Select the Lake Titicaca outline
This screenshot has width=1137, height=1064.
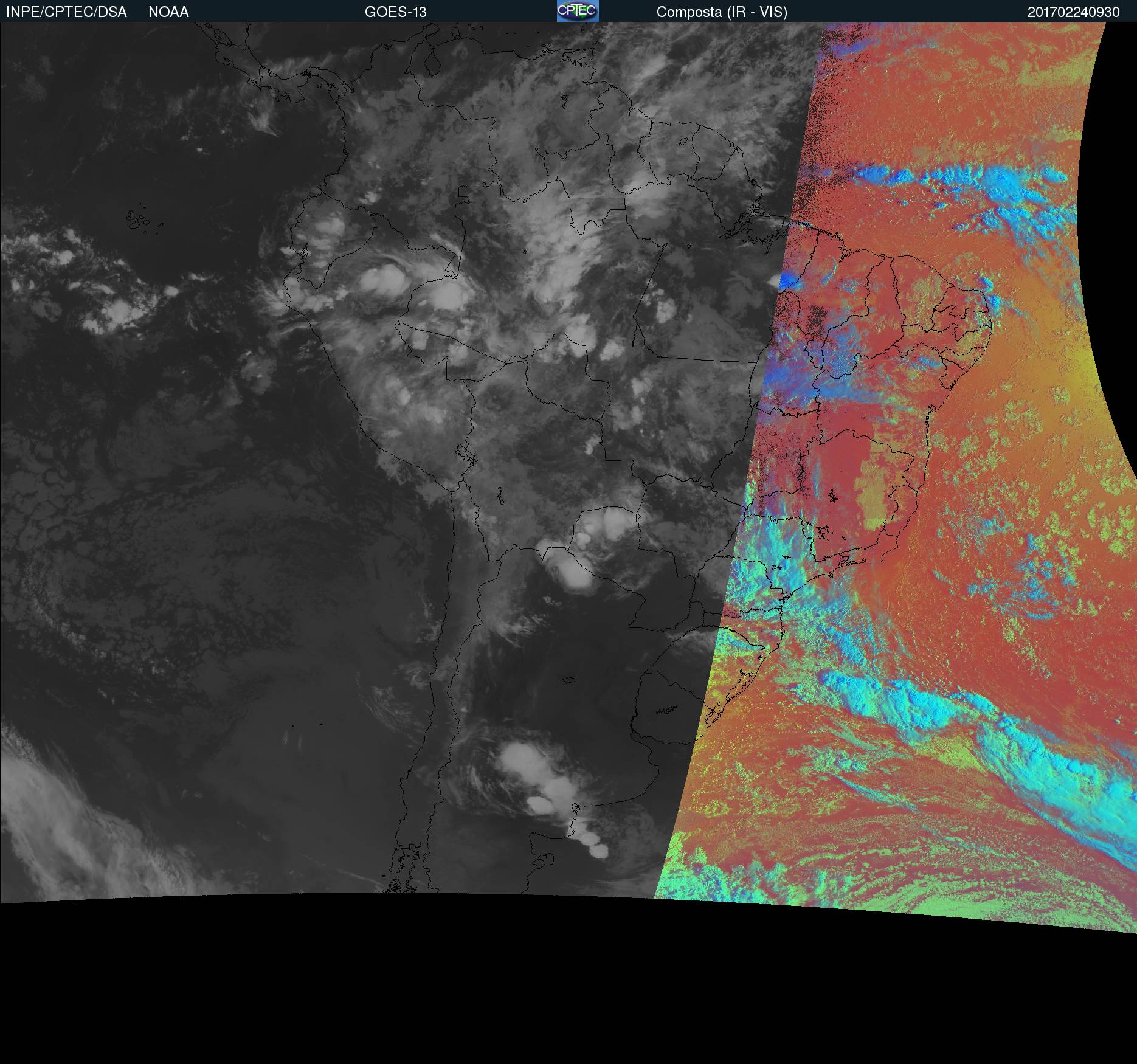(466, 454)
